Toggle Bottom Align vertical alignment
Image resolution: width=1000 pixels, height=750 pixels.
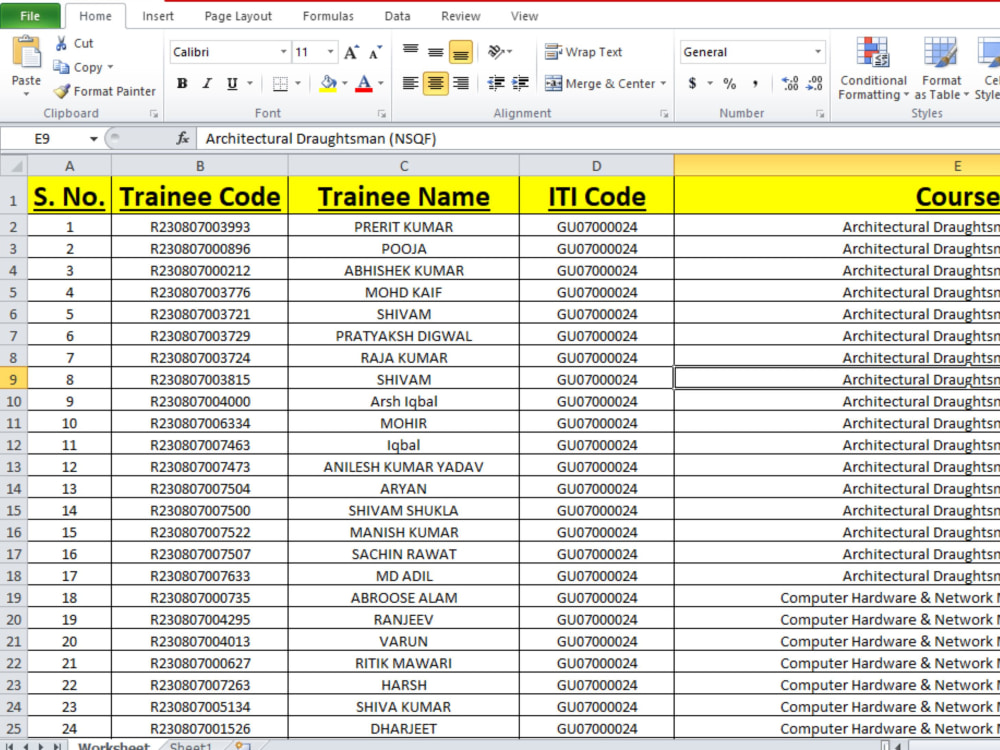[460, 52]
